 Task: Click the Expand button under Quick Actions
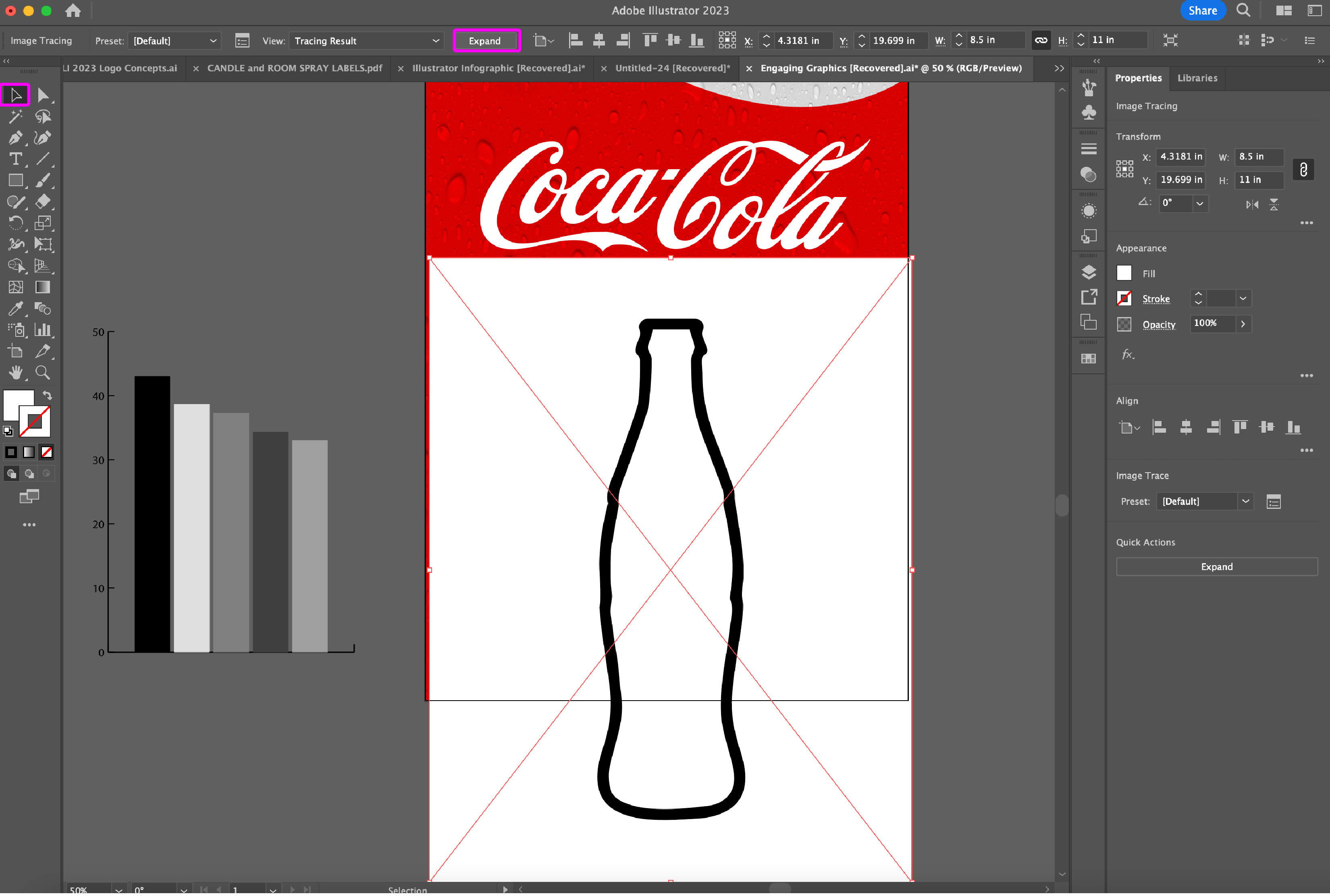(1216, 566)
